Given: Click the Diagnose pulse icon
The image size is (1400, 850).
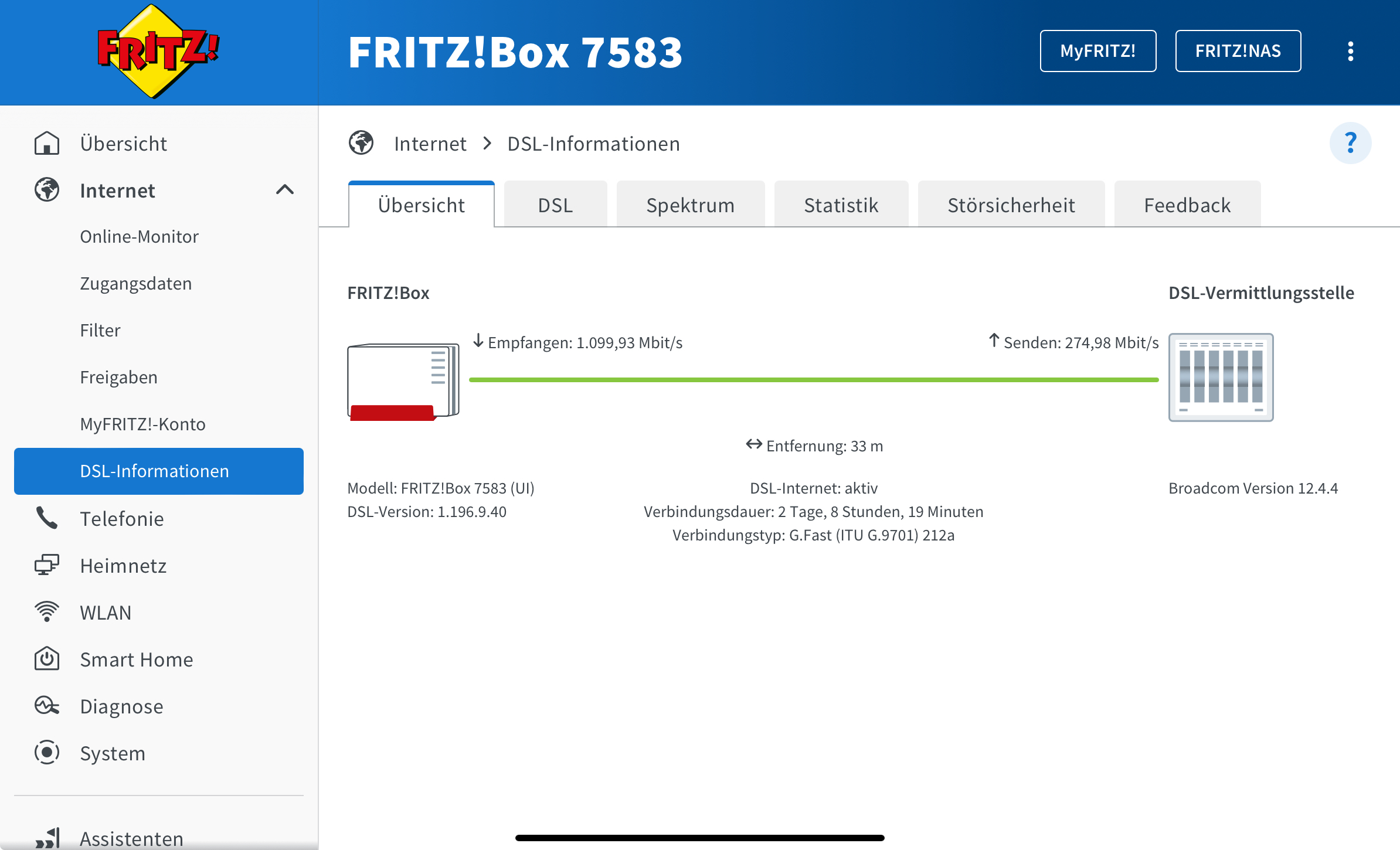Looking at the screenshot, I should coord(47,706).
